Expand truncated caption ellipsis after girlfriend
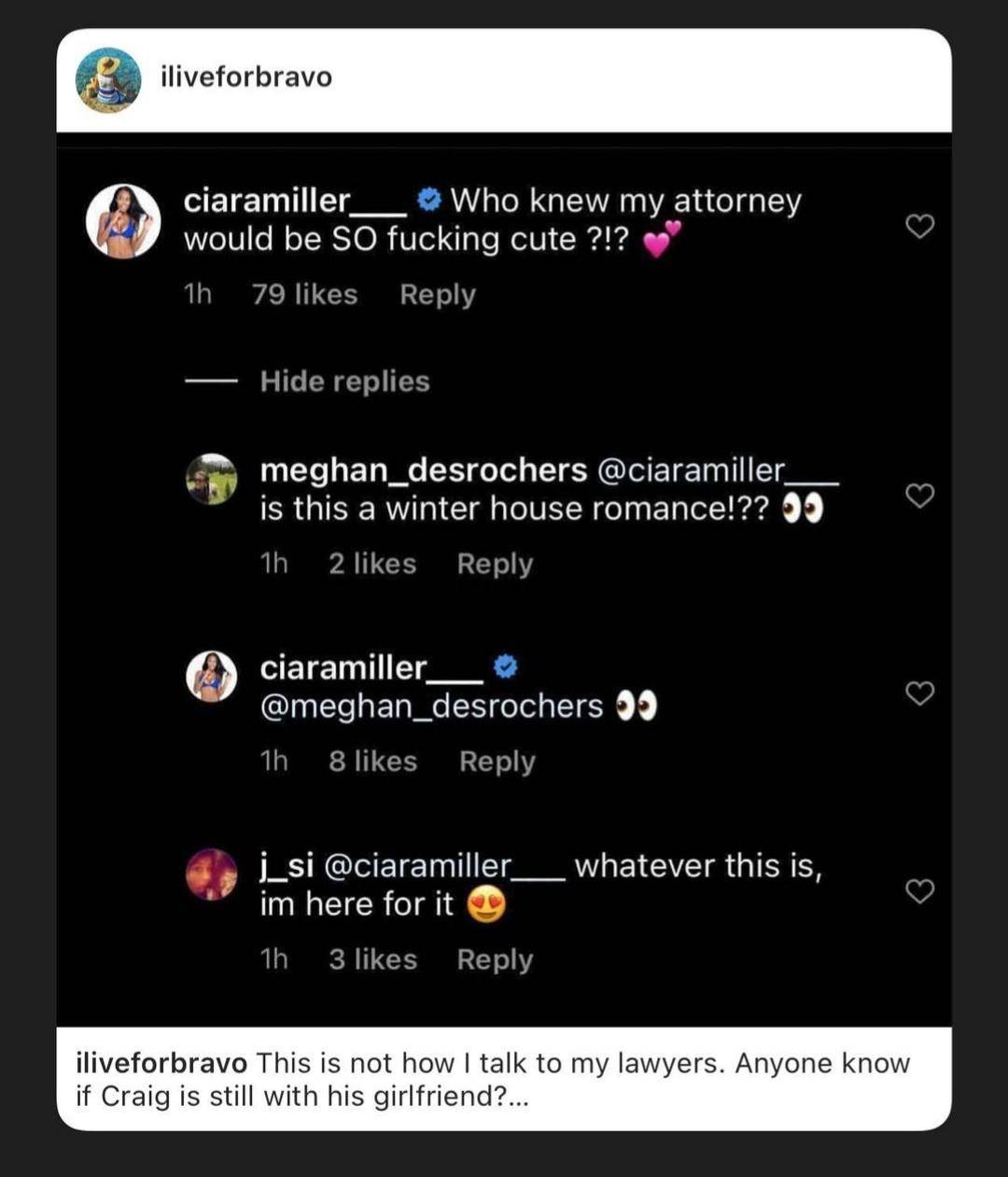 tap(520, 1097)
